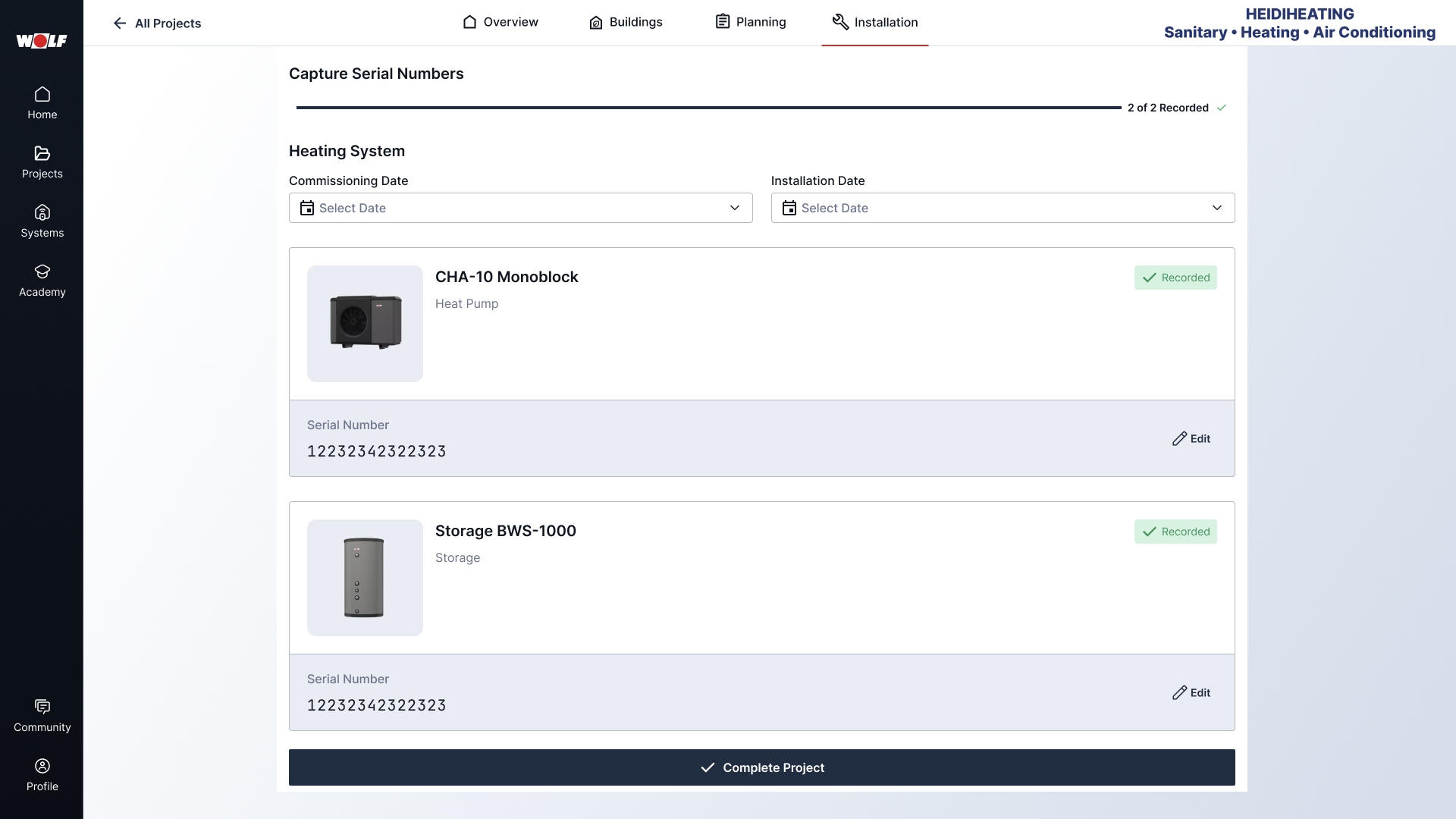Viewport: 1456px width, 819px height.
Task: Select the Projects icon in sidebar
Action: 42,162
